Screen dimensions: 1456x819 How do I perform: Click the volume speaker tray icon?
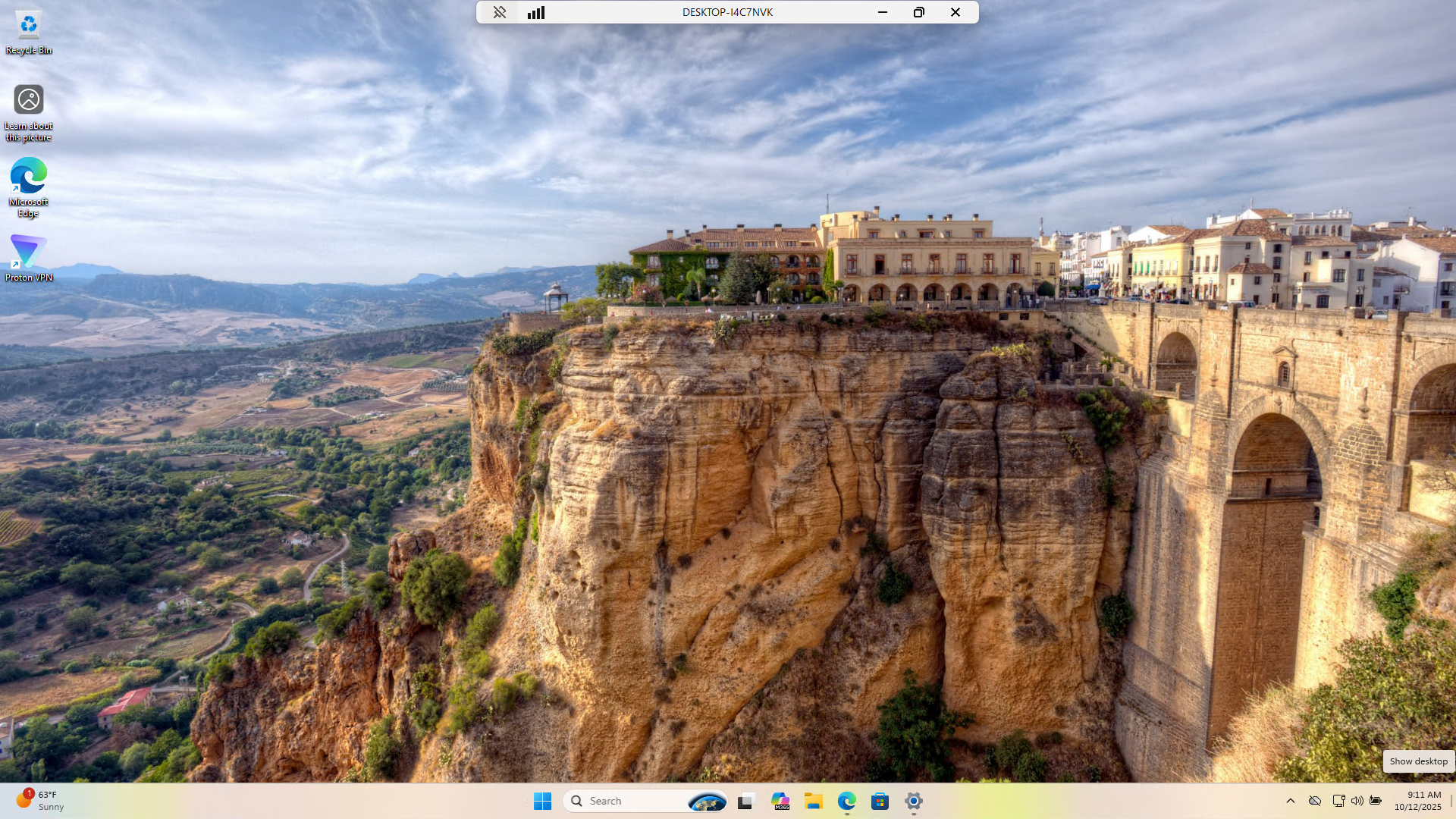[x=1357, y=801]
